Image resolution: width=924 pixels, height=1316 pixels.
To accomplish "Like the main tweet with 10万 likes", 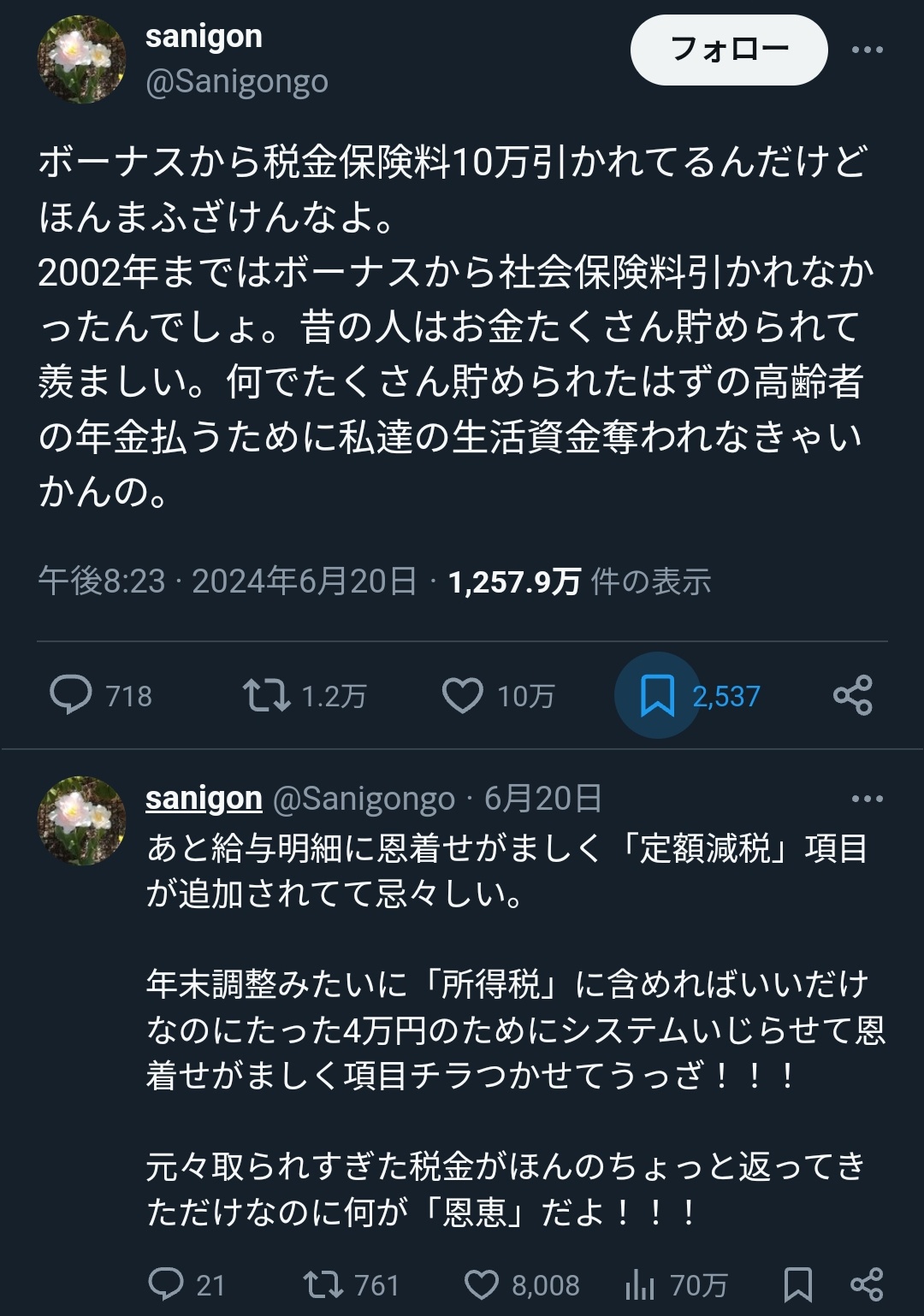I will coord(463,694).
